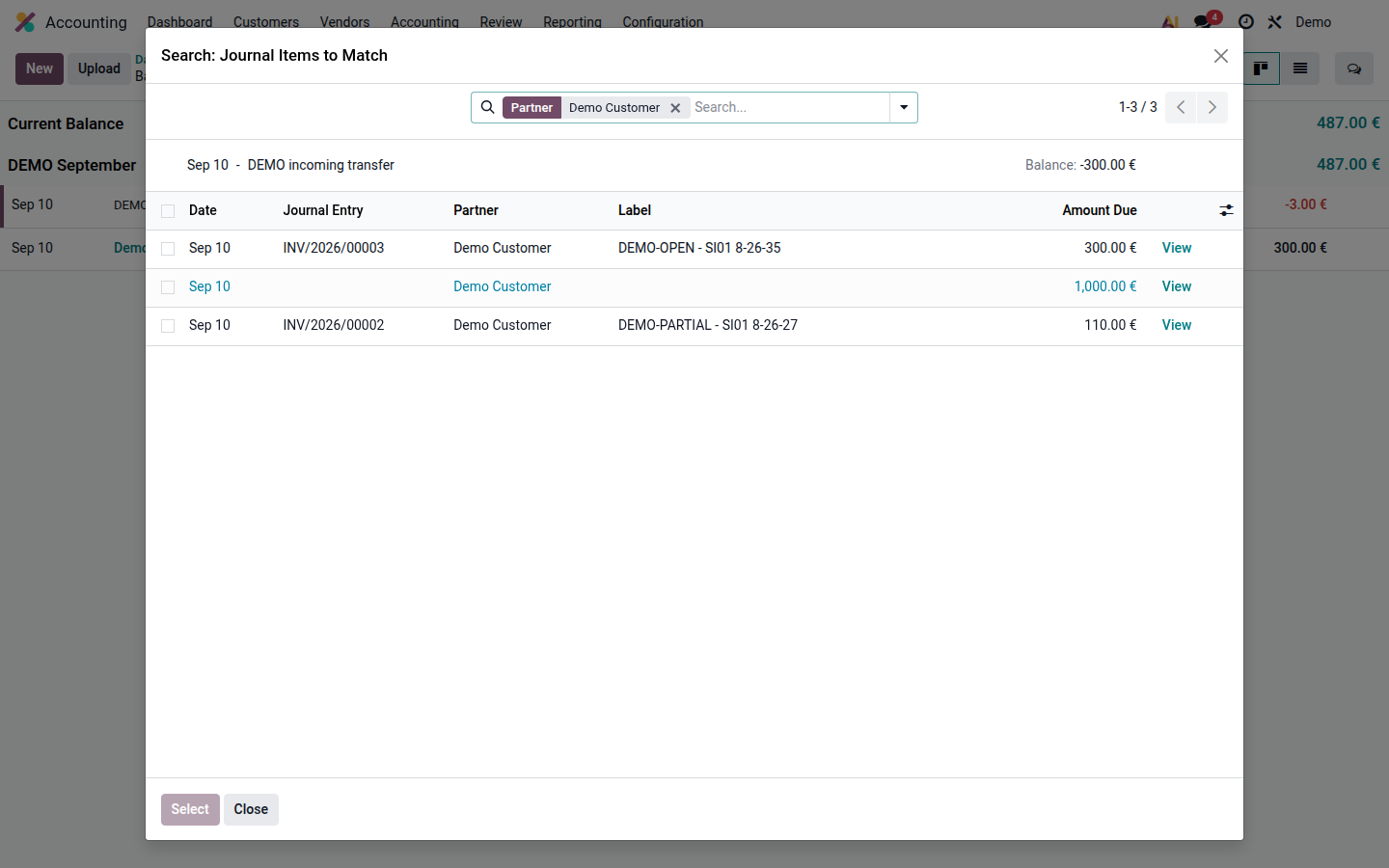Tick checkbox for the 1,000.00 € row
The image size is (1389, 868).
pos(168,287)
